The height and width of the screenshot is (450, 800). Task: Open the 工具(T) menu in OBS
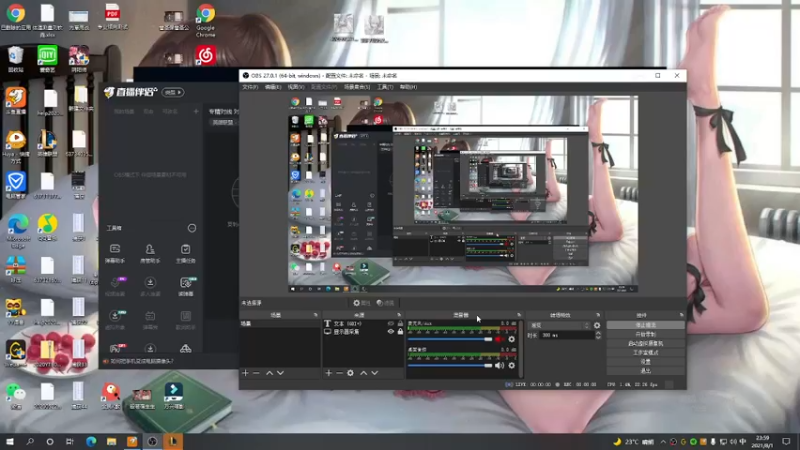[x=385, y=87]
